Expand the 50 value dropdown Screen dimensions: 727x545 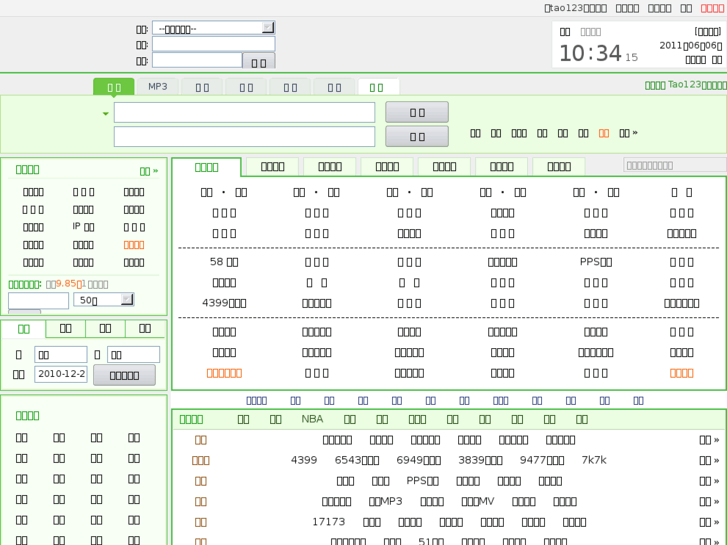[104, 300]
